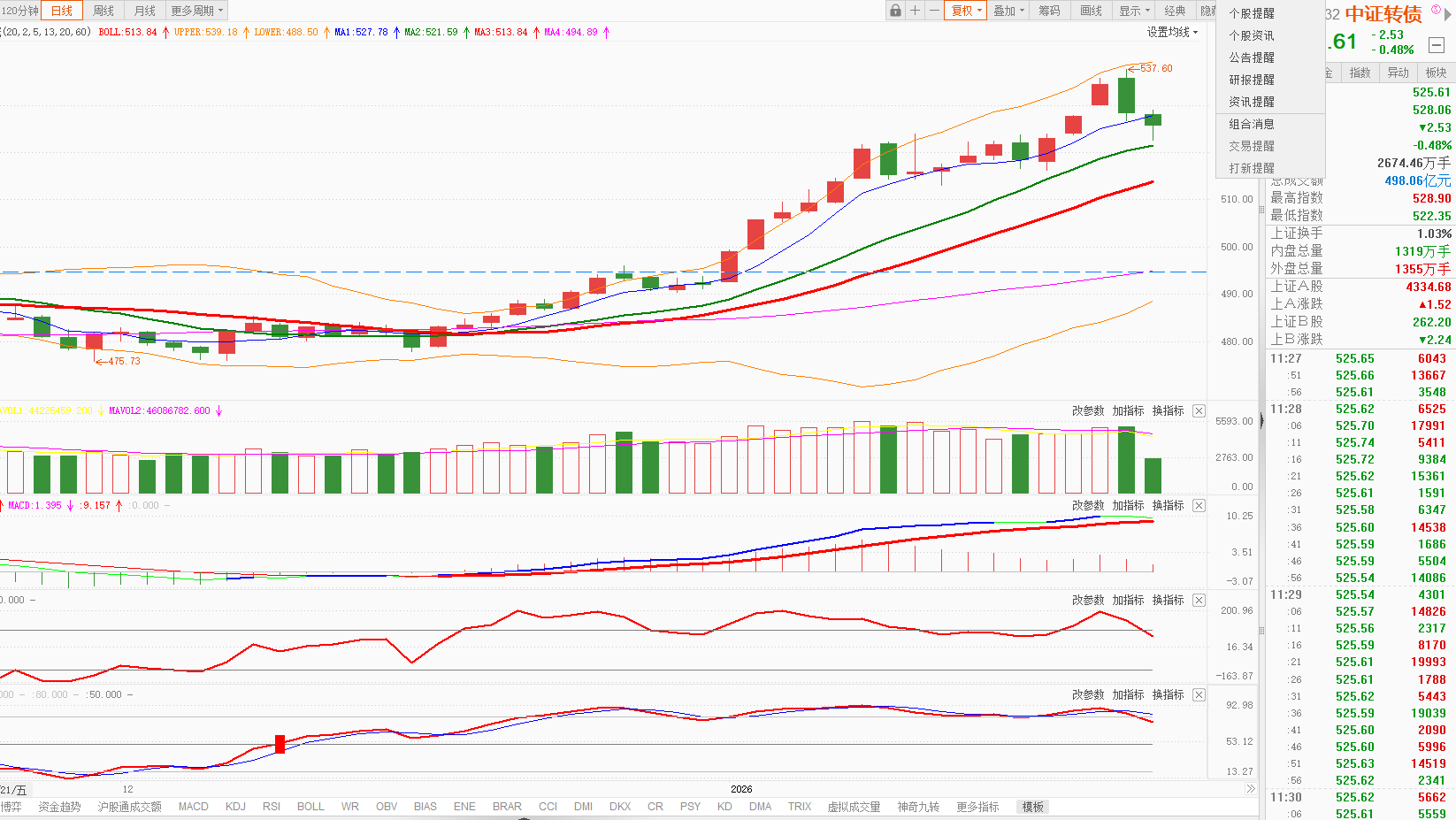Image resolution: width=1456 pixels, height=820 pixels.
Task: Click the pink circled badge beside 中证转债
Action: pos(1436,10)
